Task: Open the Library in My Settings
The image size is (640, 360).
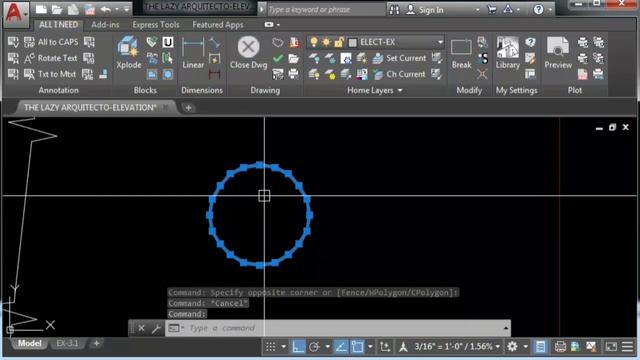Action: coord(507,53)
